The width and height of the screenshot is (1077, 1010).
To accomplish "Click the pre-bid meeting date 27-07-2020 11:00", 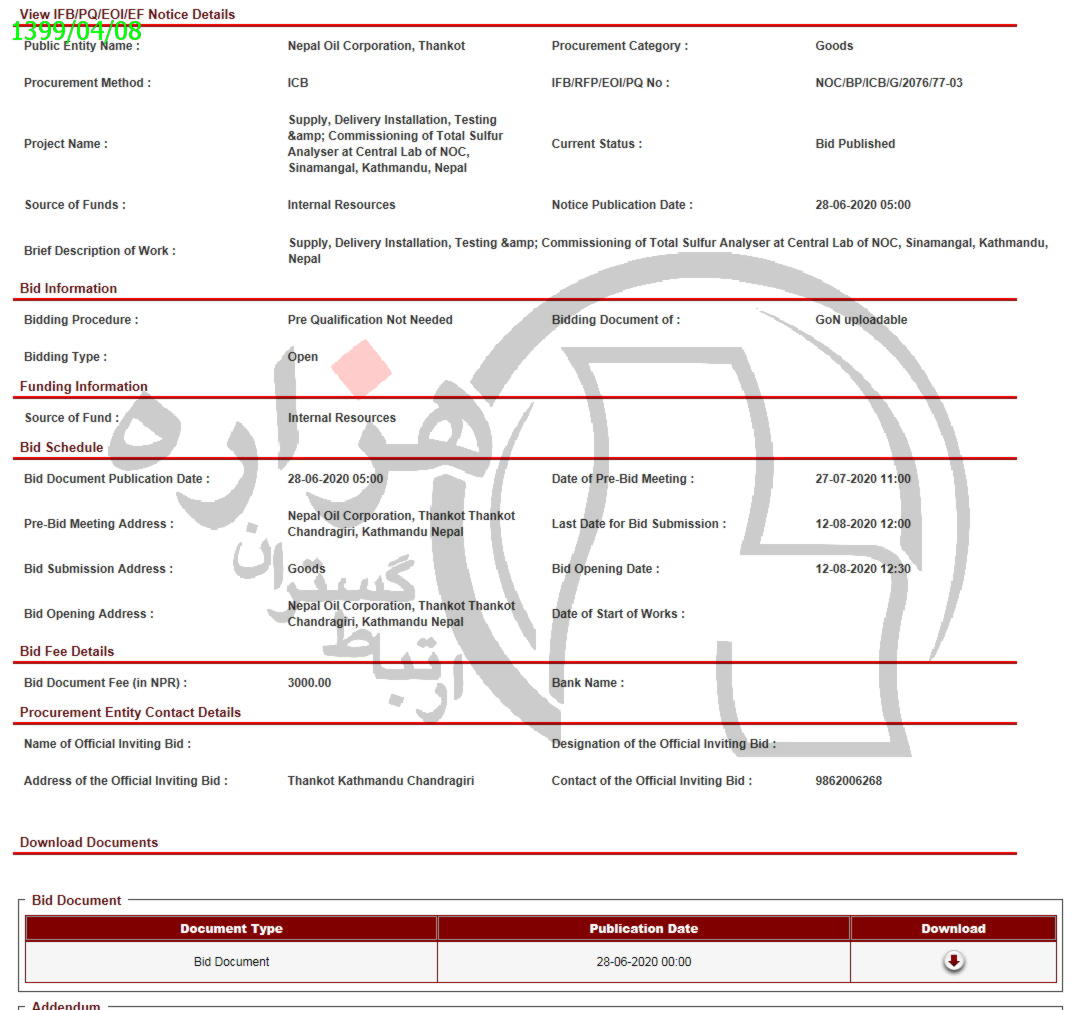I will 862,479.
